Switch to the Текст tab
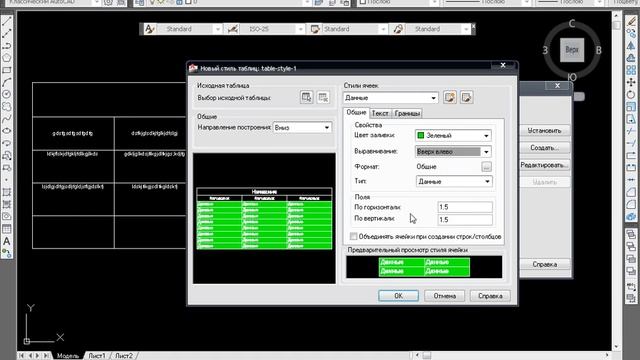Screen dimensions: 640x360 [380, 113]
